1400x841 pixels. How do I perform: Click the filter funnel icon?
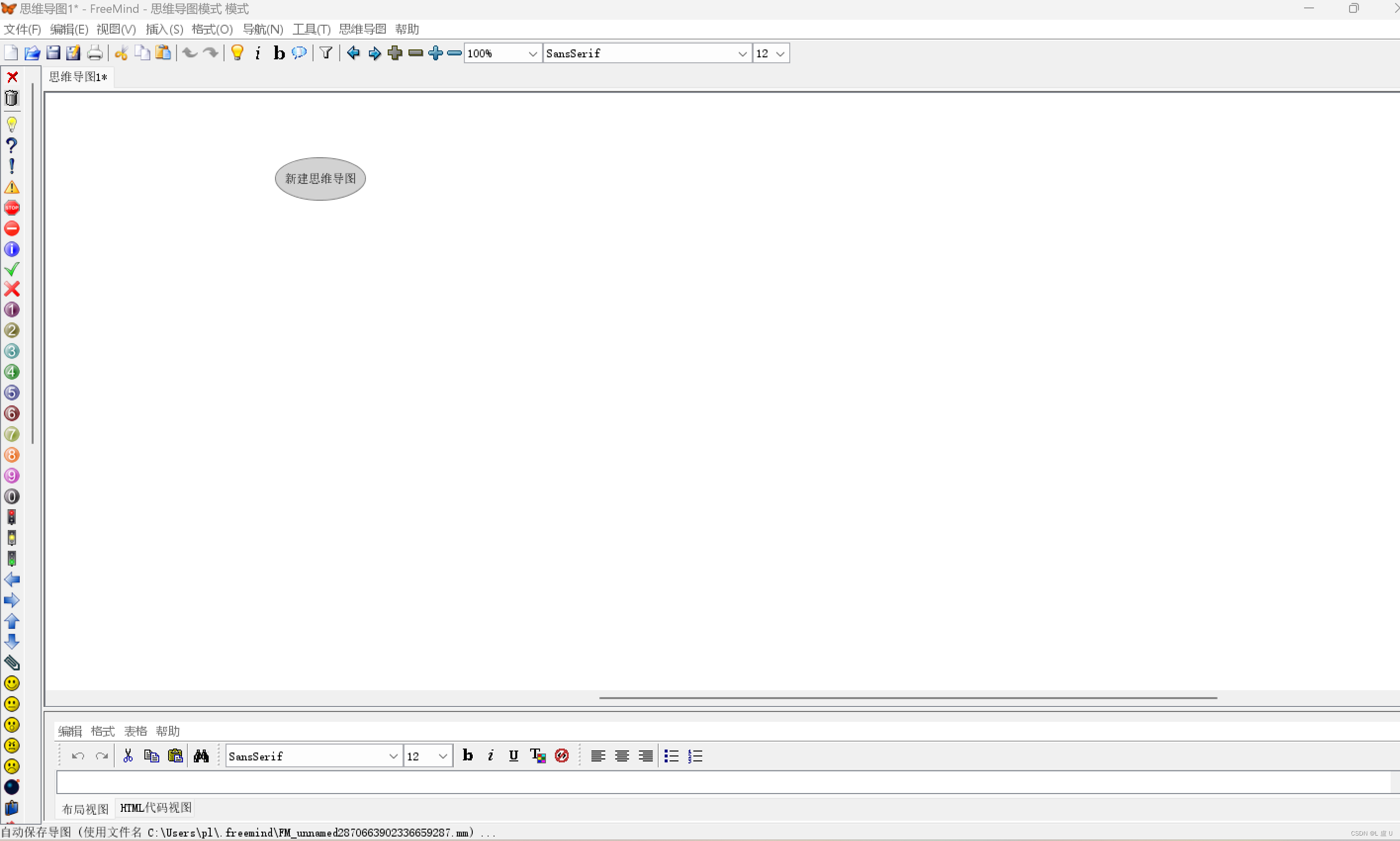click(326, 53)
